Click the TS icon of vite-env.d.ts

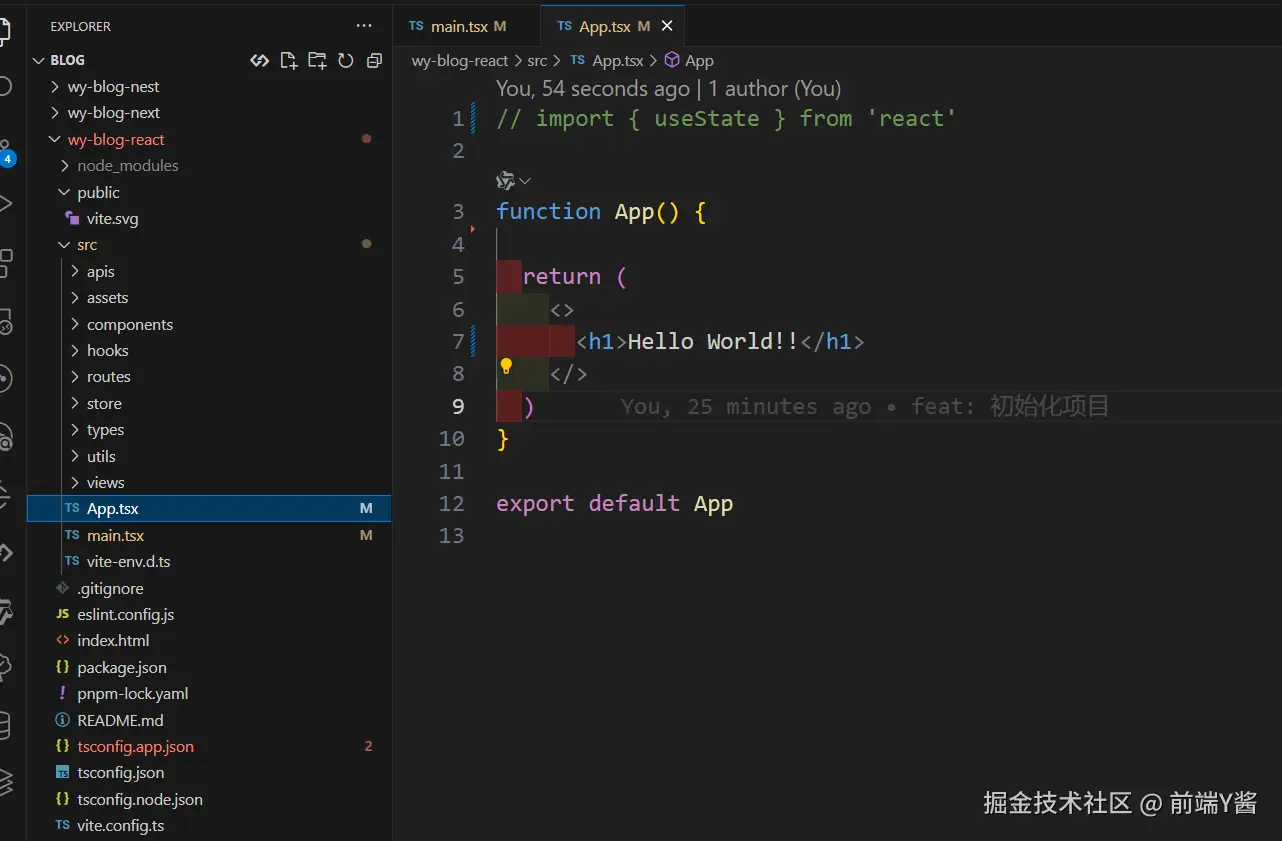click(72, 561)
